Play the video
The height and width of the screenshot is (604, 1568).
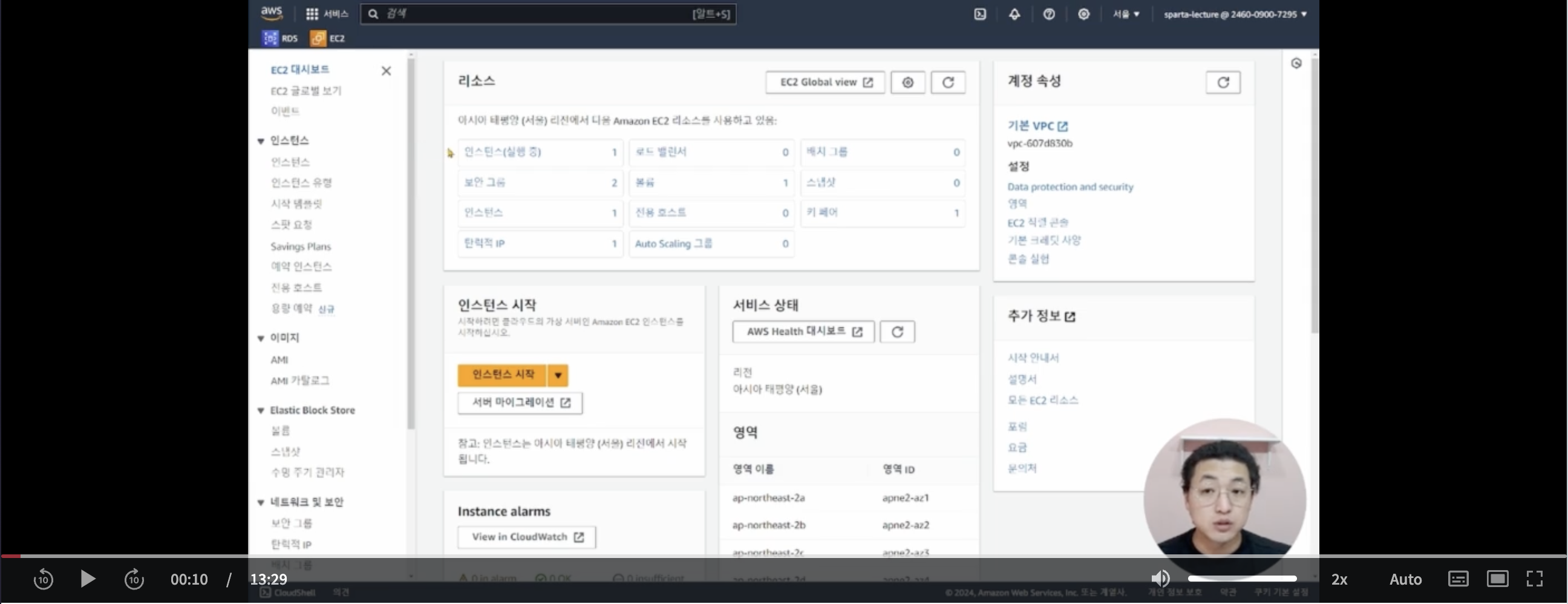point(88,579)
